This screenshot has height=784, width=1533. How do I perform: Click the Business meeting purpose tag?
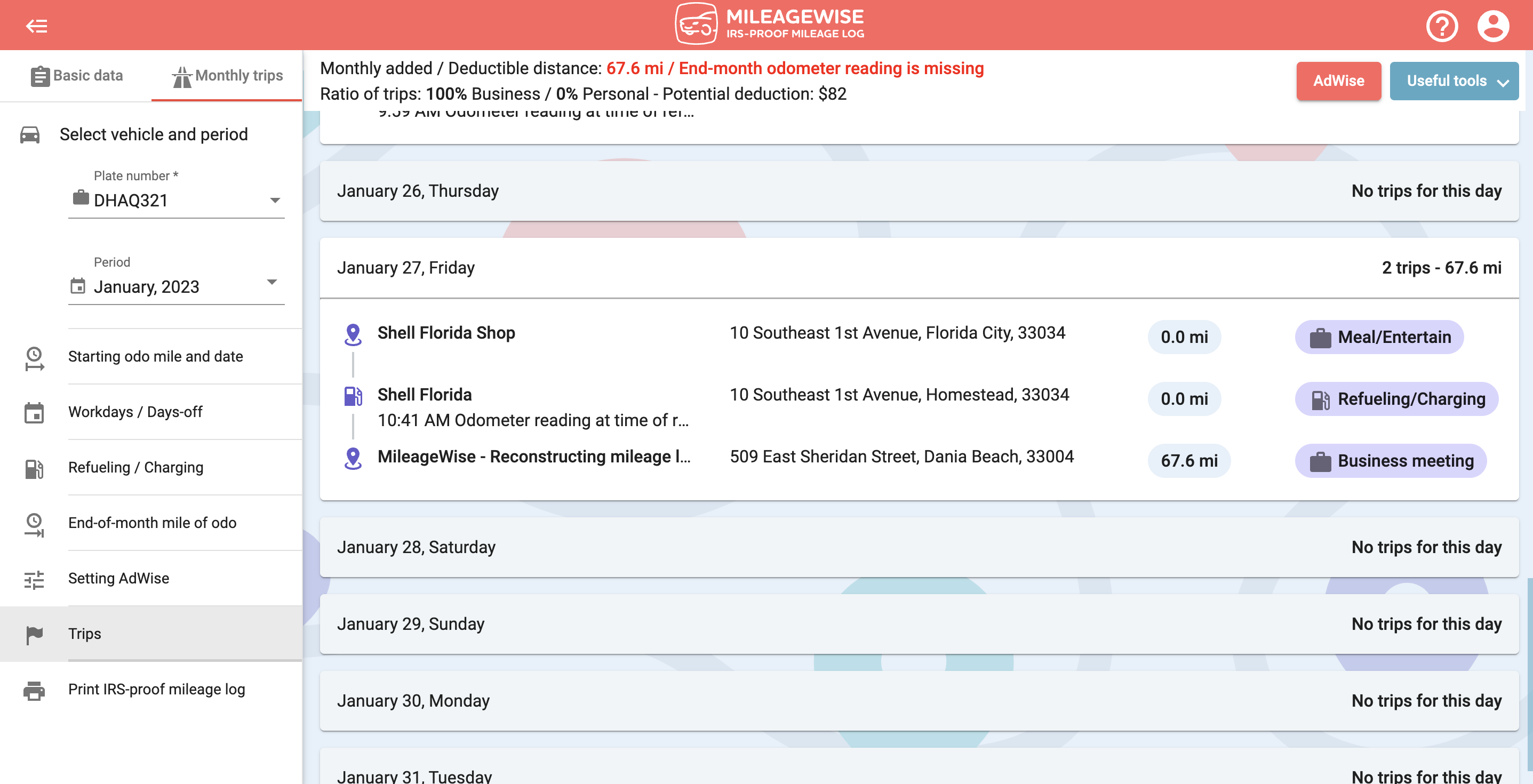coord(1390,461)
